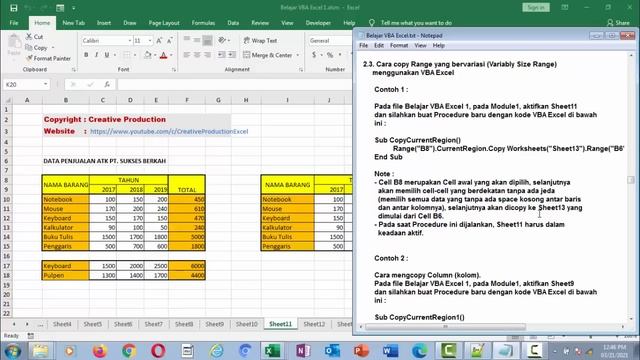Decrease font size with the smaller A
Screen dimensions: 640x360
pyautogui.click(x=170, y=40)
